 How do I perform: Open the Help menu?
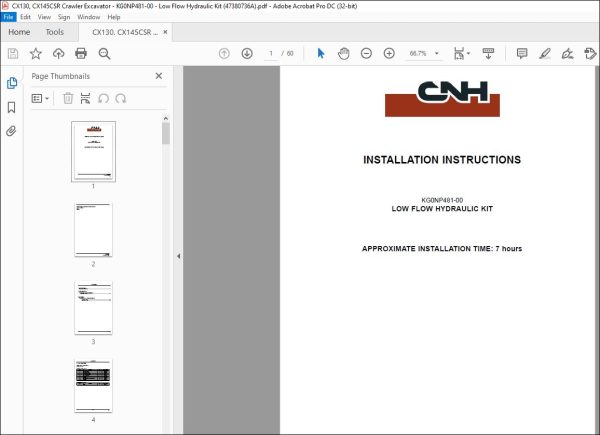[x=114, y=17]
